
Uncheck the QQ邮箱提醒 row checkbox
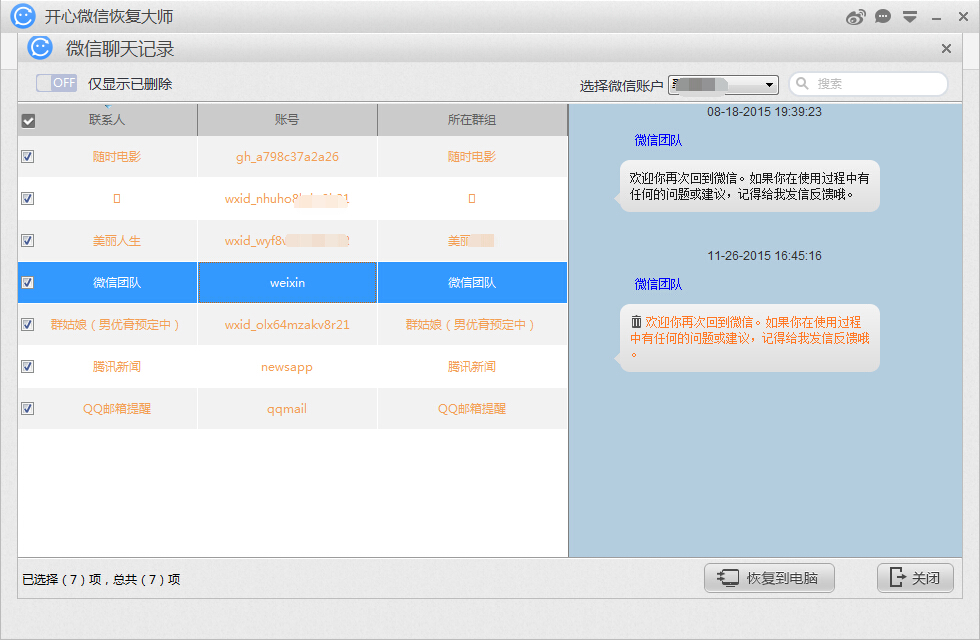(28, 408)
